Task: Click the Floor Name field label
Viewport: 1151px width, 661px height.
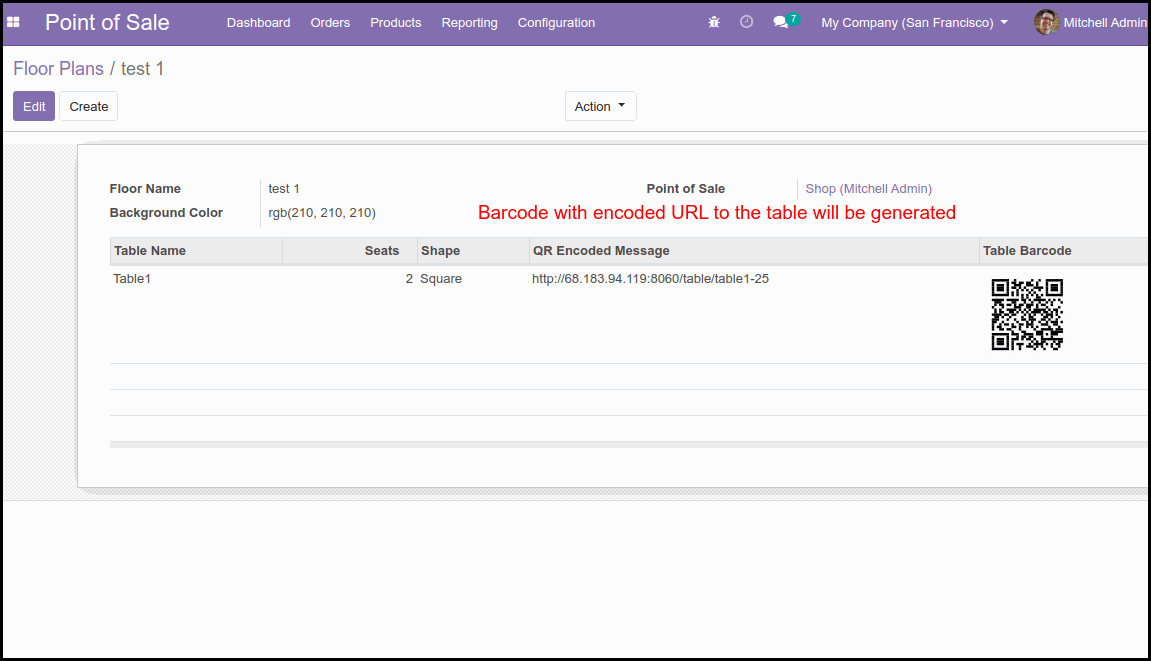Action: click(x=145, y=189)
